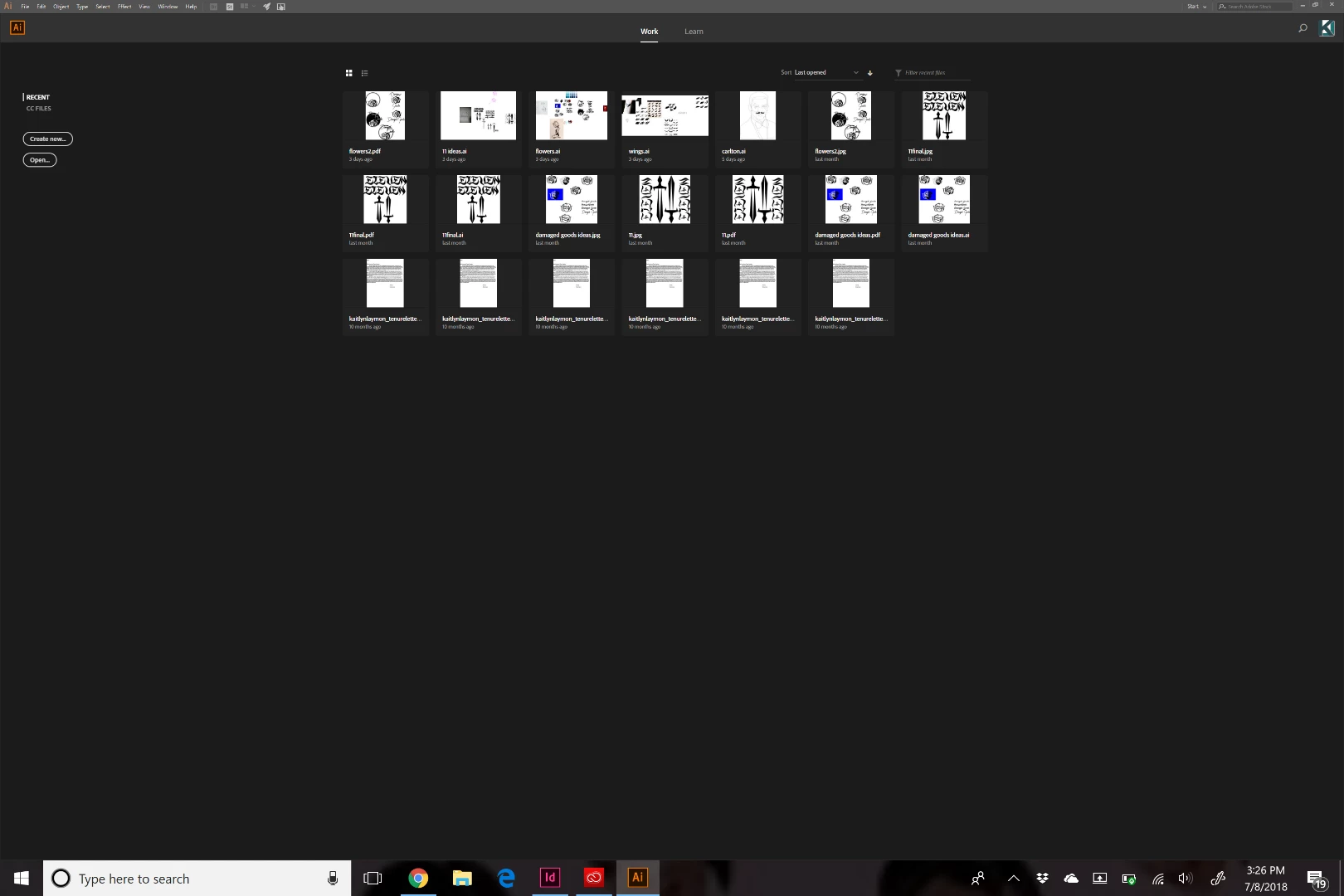Image resolution: width=1344 pixels, height=896 pixels.
Task: Switch to list view
Action: (x=364, y=73)
